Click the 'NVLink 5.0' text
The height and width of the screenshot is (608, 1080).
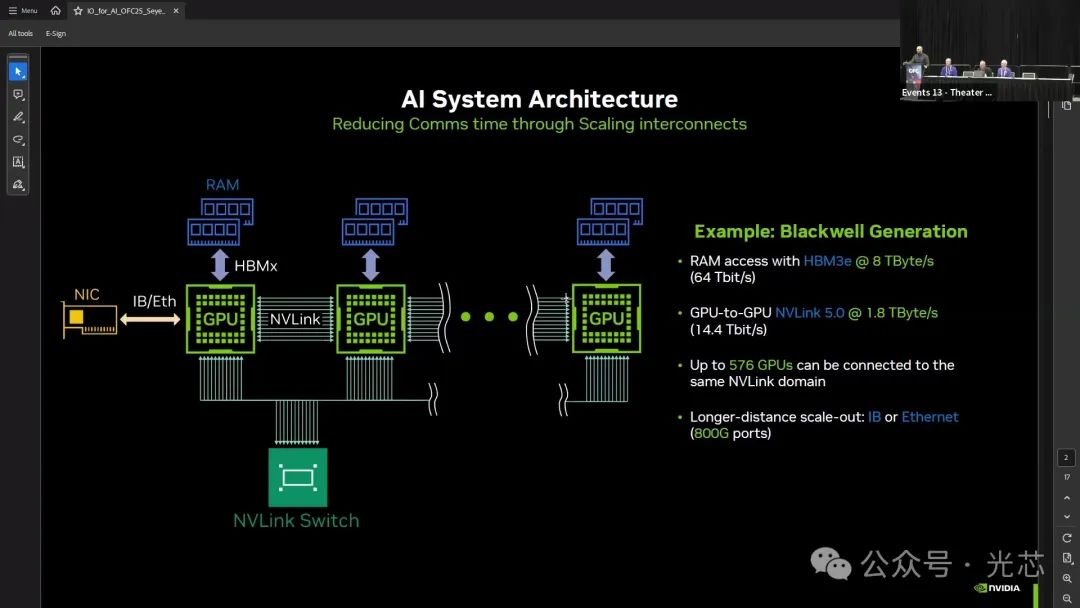tap(809, 313)
